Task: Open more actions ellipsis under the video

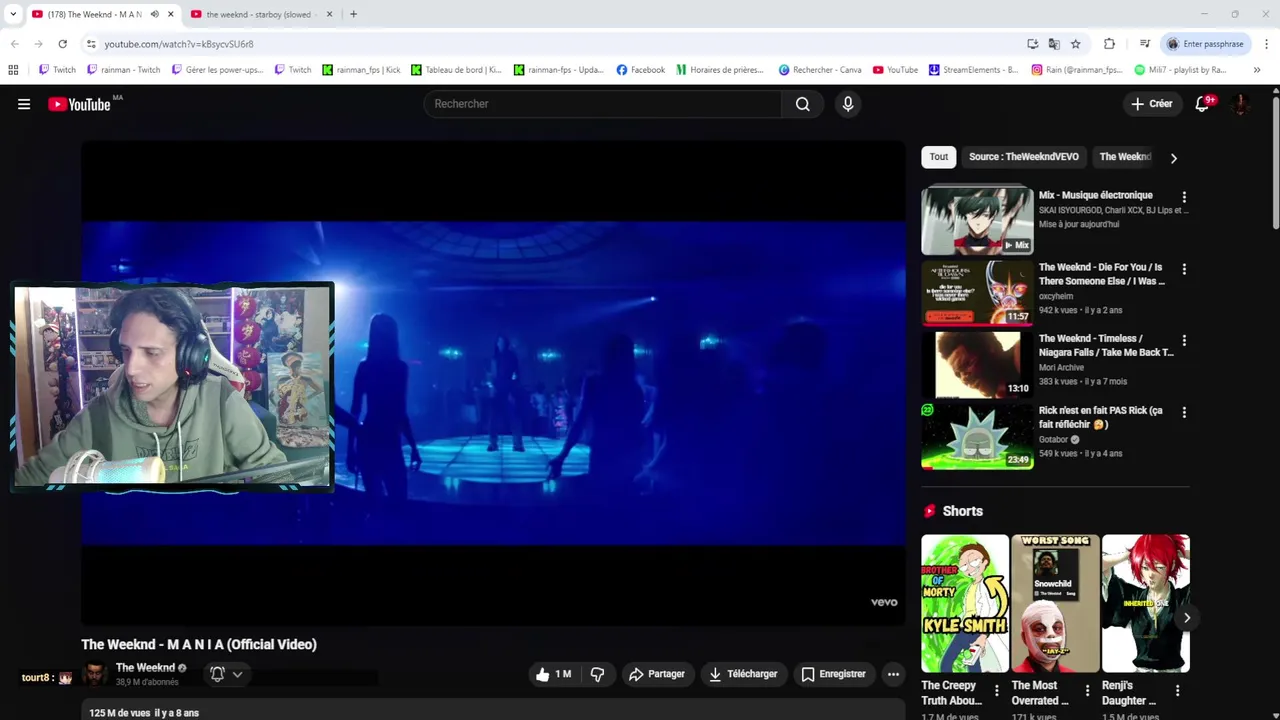Action: click(893, 674)
